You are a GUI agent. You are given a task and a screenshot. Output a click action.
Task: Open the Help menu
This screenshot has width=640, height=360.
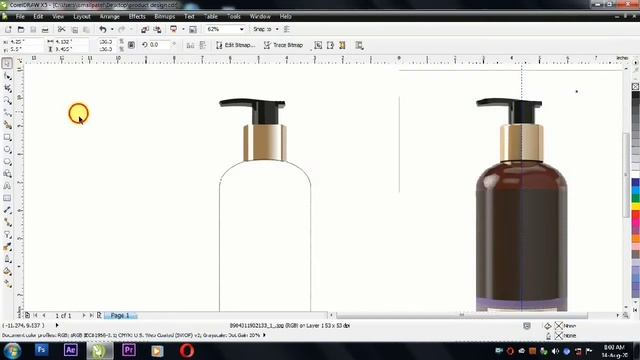tap(285, 16)
